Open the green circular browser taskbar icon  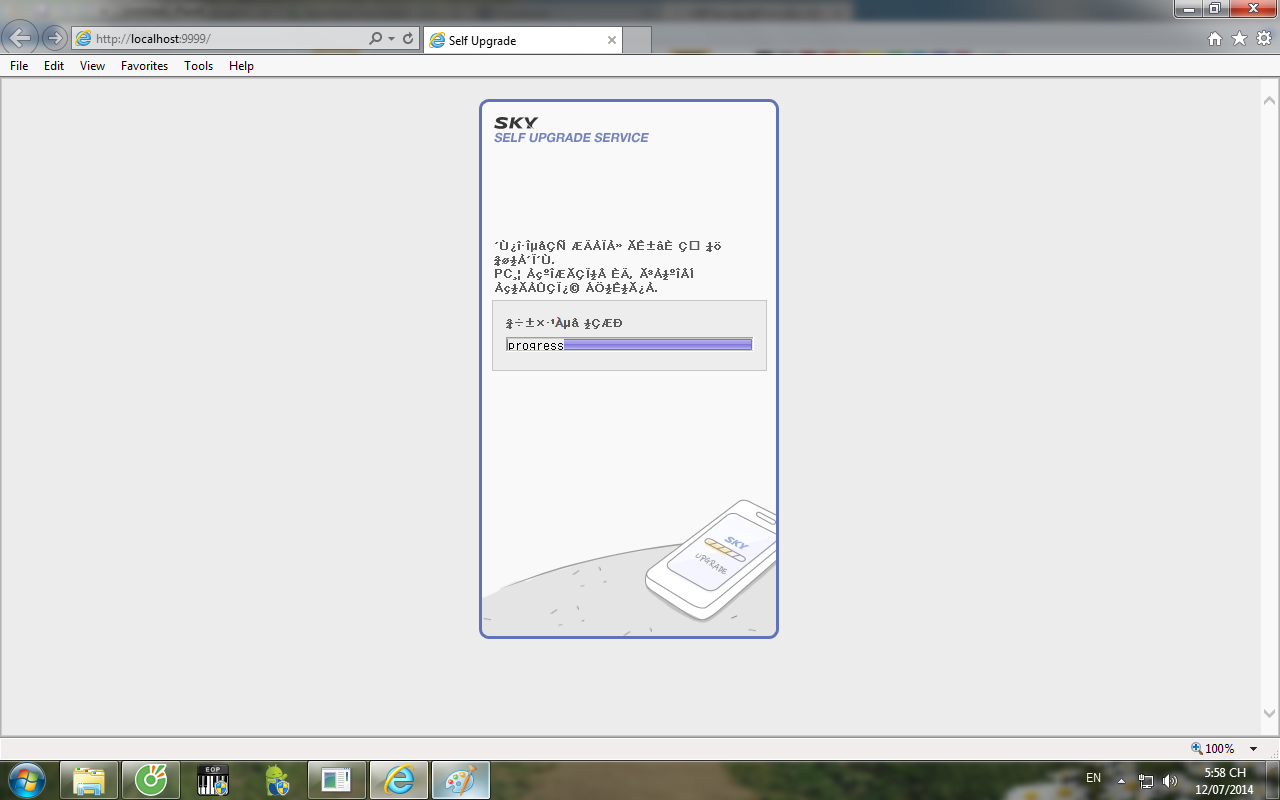coord(151,780)
